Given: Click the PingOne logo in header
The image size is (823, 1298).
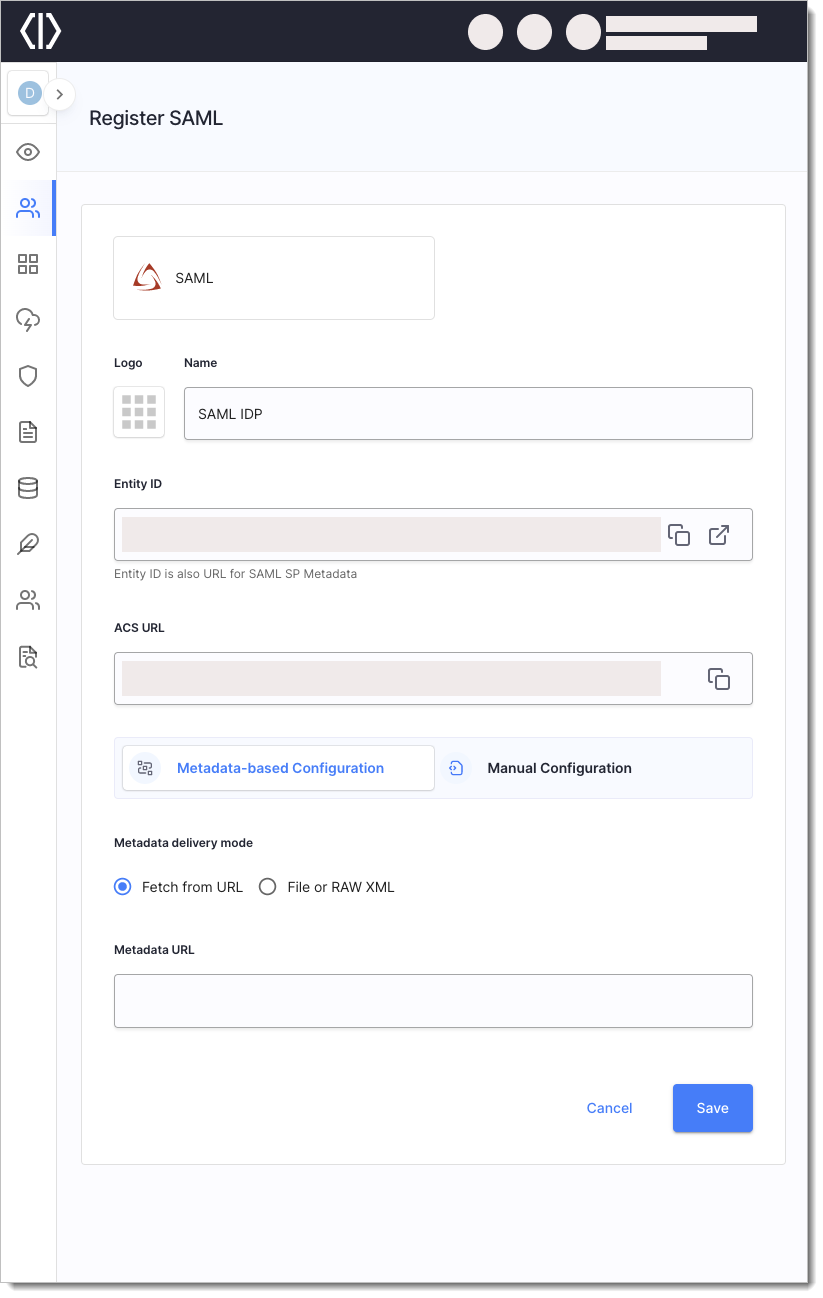Looking at the screenshot, I should click(x=40, y=31).
